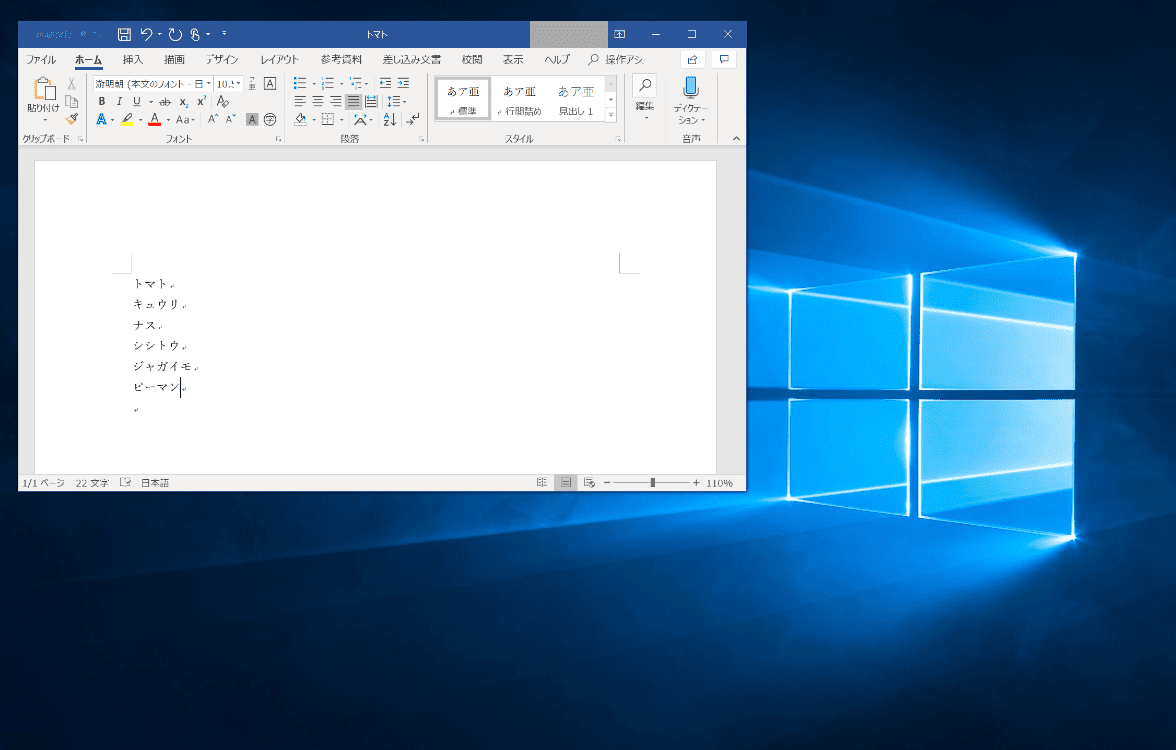
Task: Switch to Read Mode view icon
Action: 542,483
